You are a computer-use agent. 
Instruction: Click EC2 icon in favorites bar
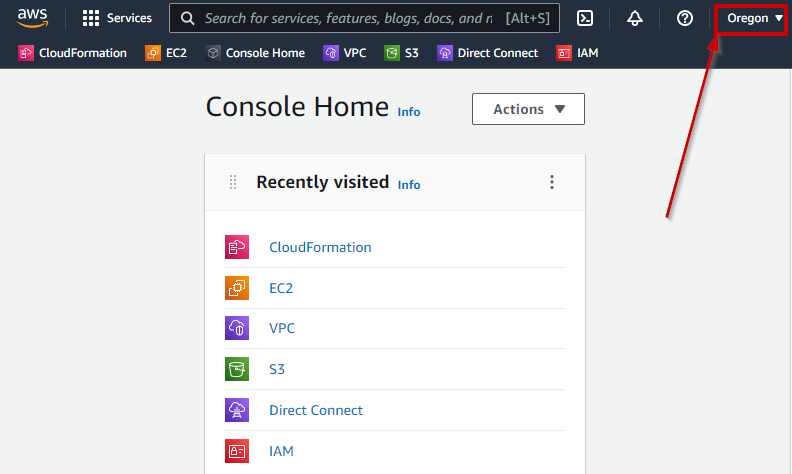click(x=153, y=53)
